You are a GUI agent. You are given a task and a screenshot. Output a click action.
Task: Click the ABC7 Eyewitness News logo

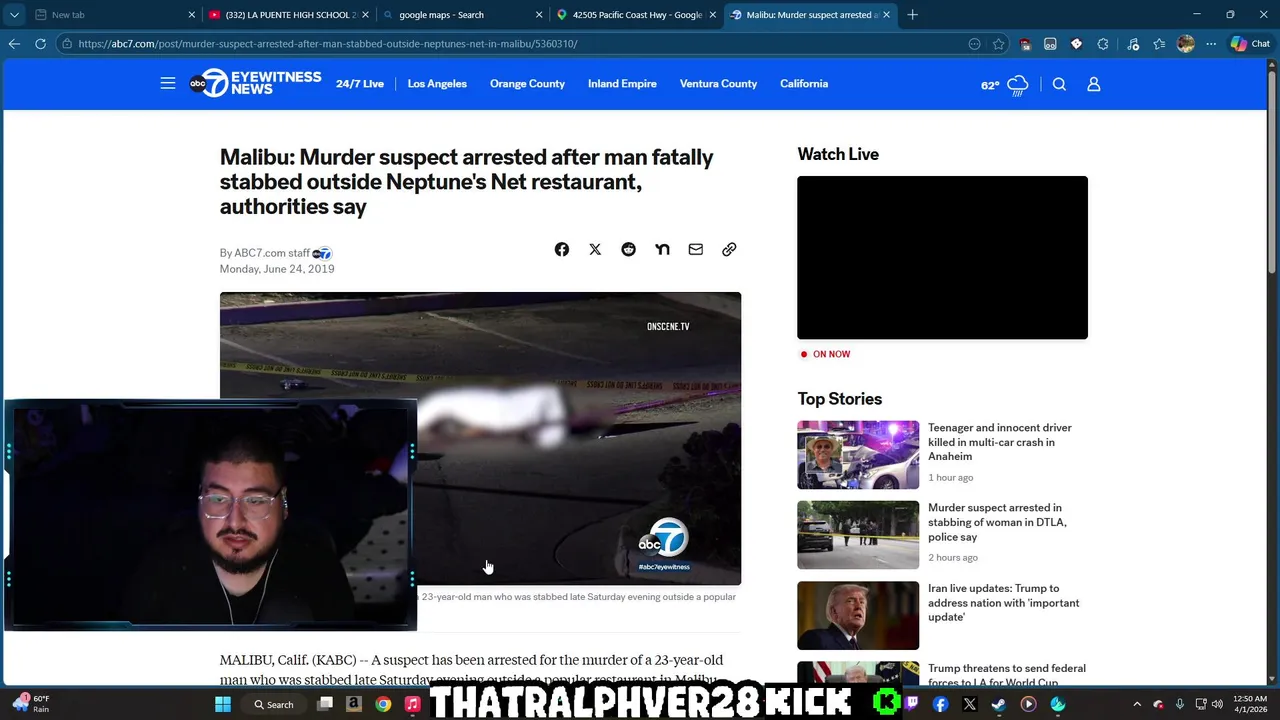coord(256,83)
